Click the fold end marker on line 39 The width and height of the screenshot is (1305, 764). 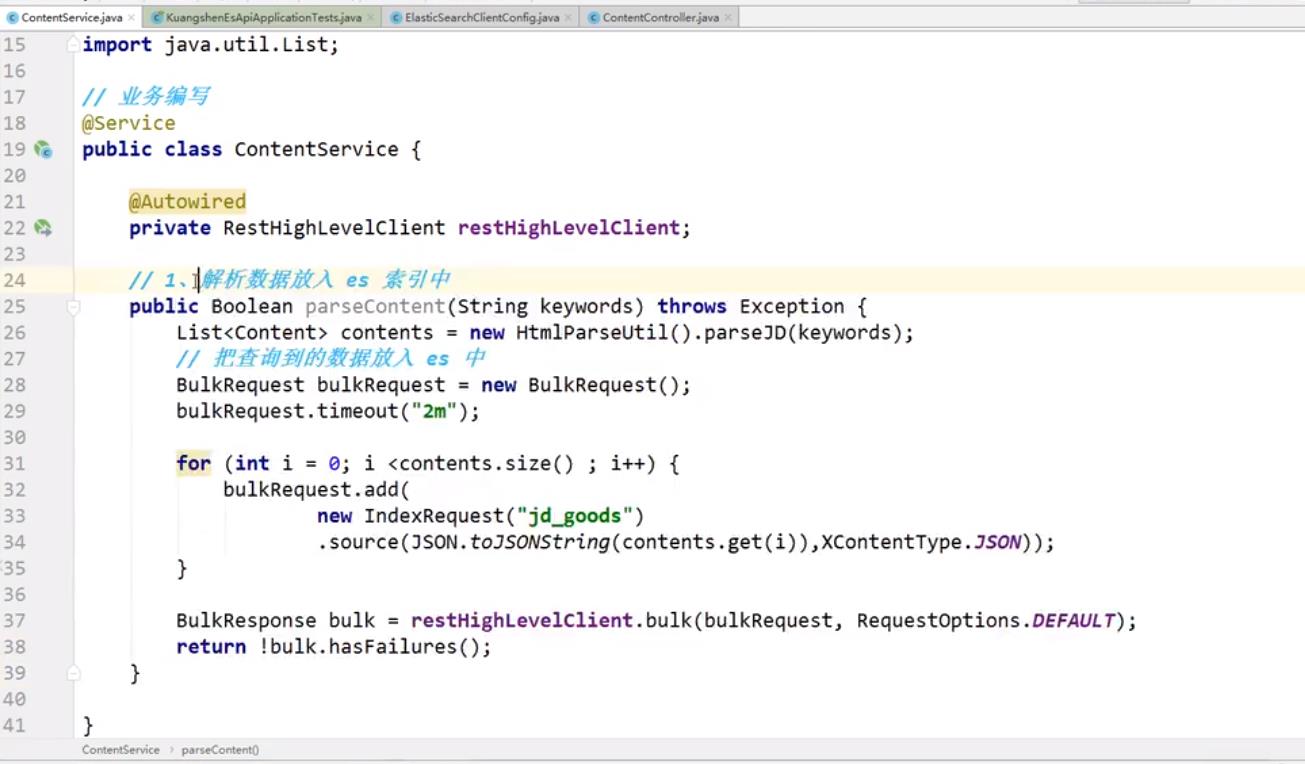point(73,673)
